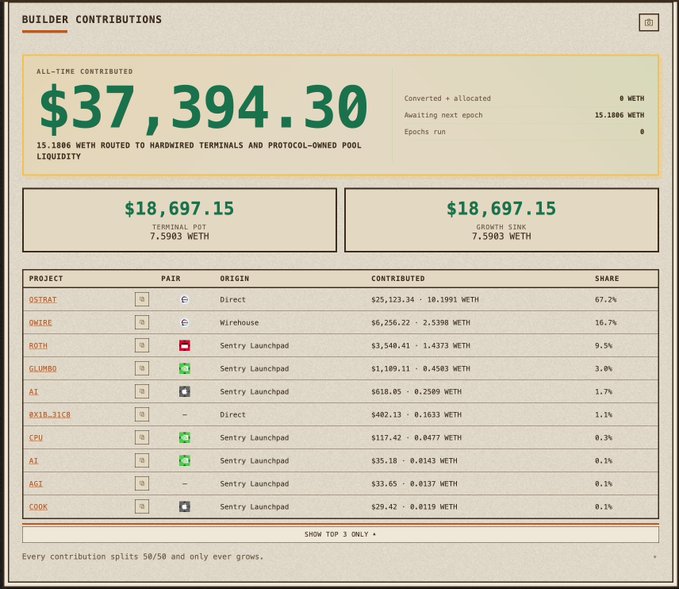
Task: Click the $37,394.30 all-time total
Action: [x=204, y=107]
